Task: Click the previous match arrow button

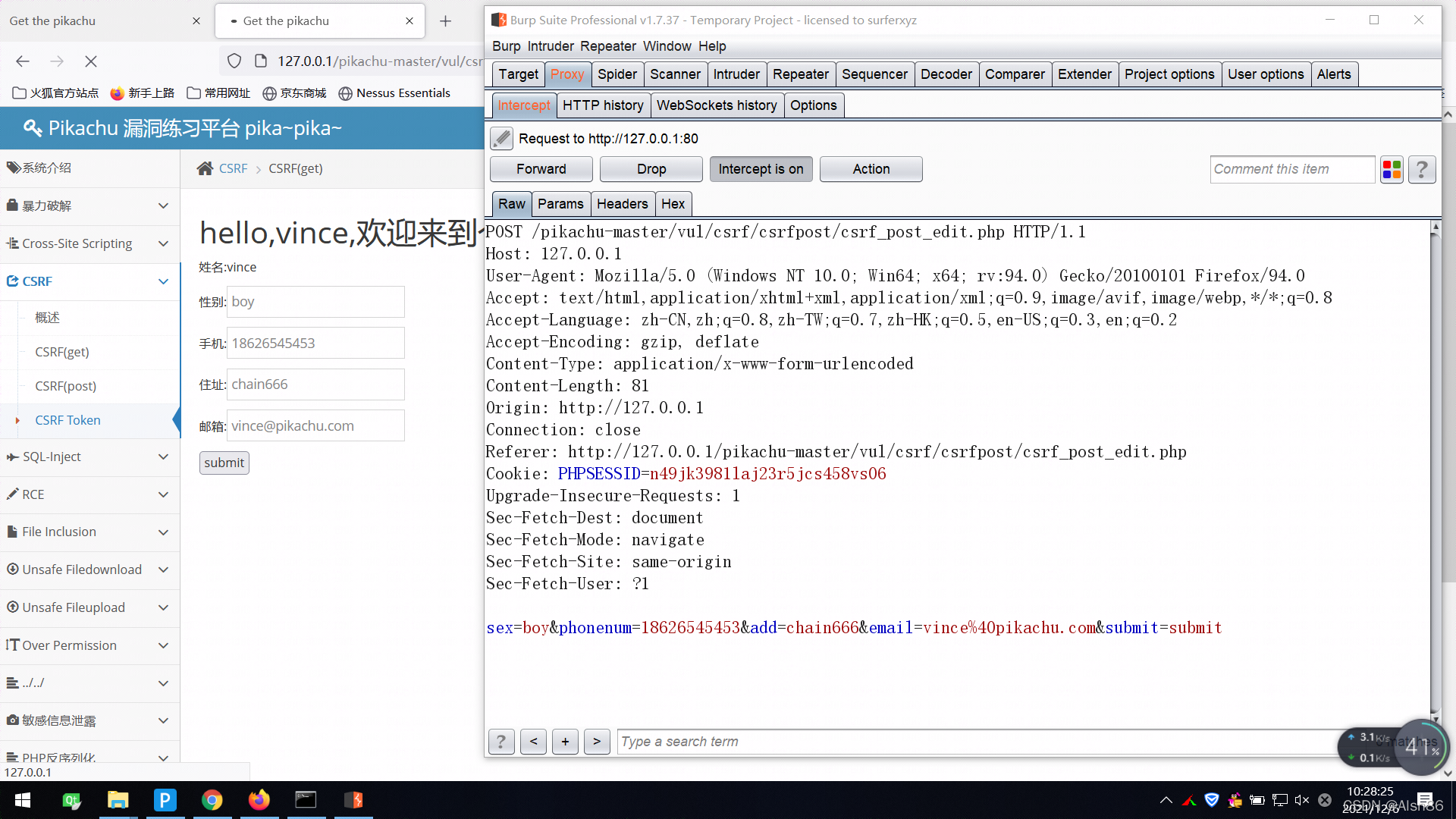Action: point(534,742)
